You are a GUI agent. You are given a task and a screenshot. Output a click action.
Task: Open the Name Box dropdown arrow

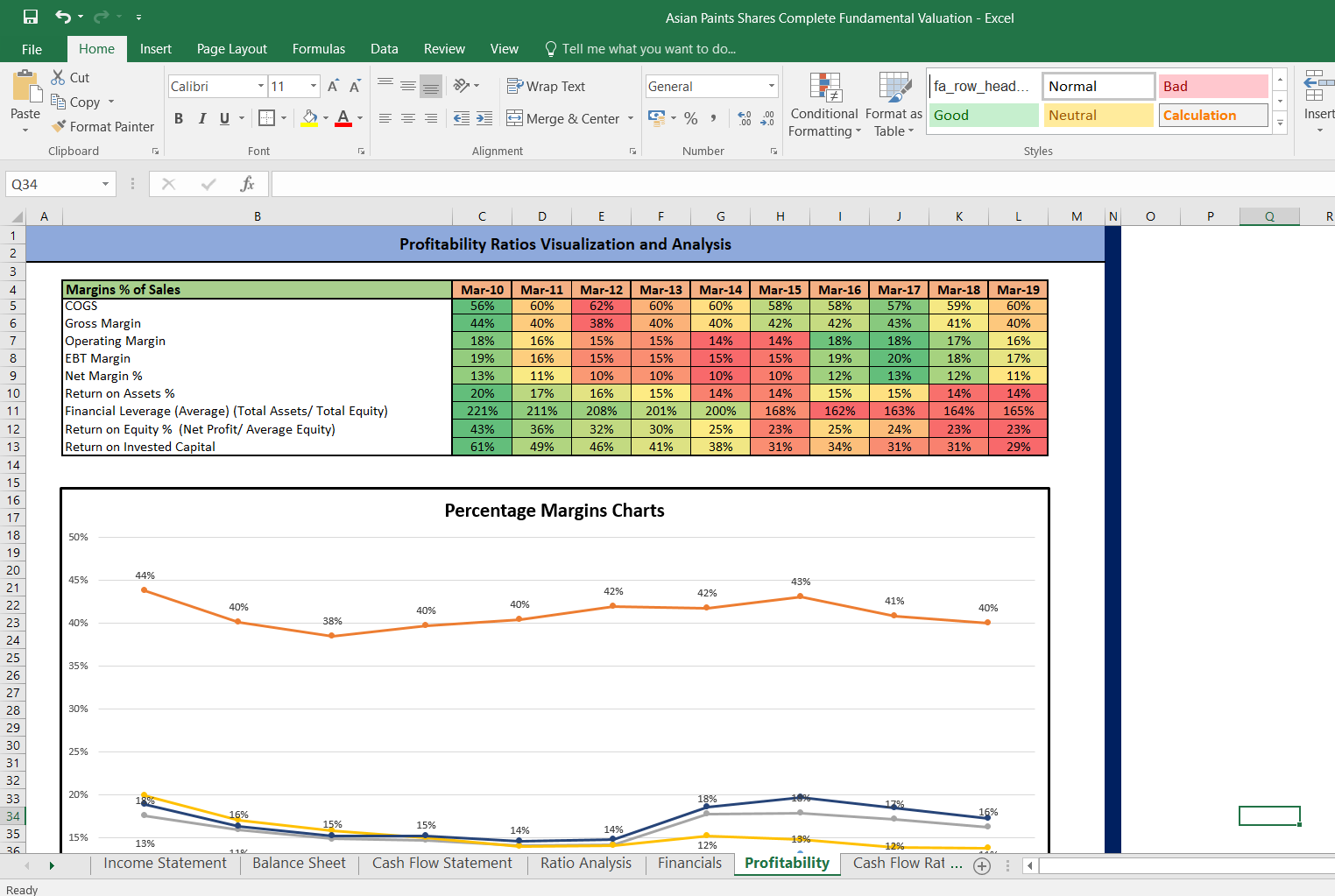pos(105,184)
